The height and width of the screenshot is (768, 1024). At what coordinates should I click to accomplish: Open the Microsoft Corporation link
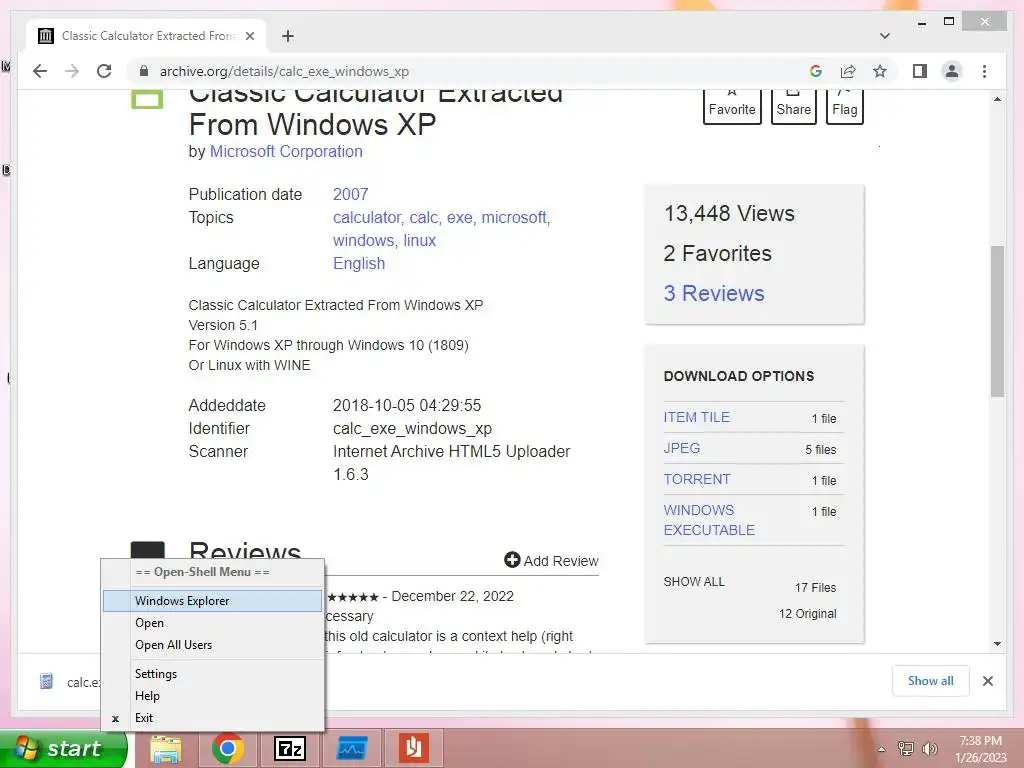click(286, 152)
